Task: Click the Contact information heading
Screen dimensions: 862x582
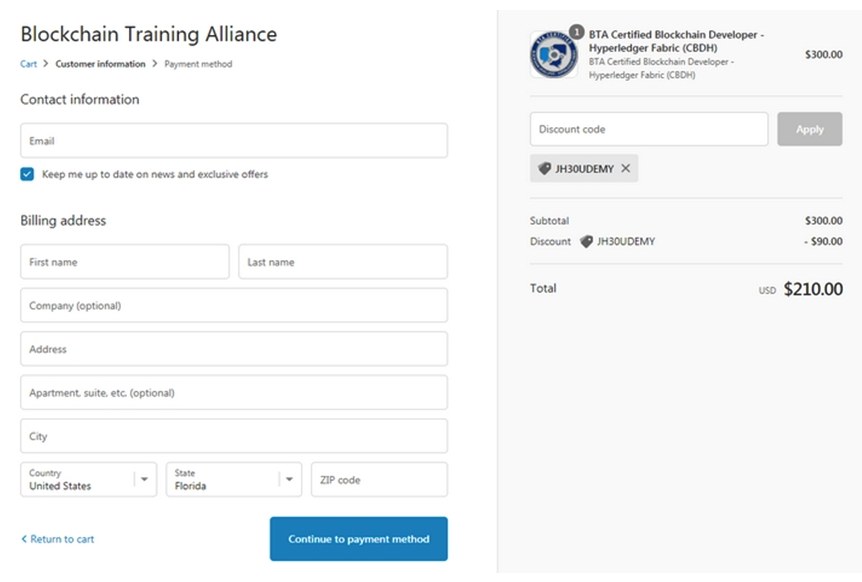Action: (x=80, y=99)
